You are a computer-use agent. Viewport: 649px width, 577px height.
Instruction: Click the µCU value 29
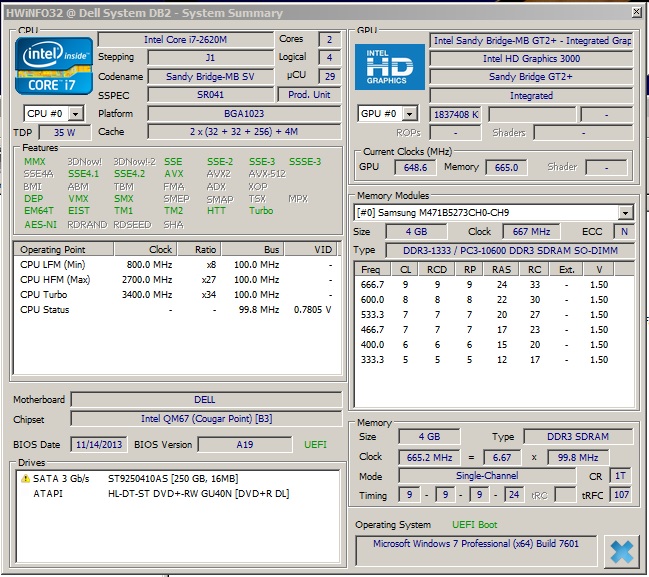(329, 77)
